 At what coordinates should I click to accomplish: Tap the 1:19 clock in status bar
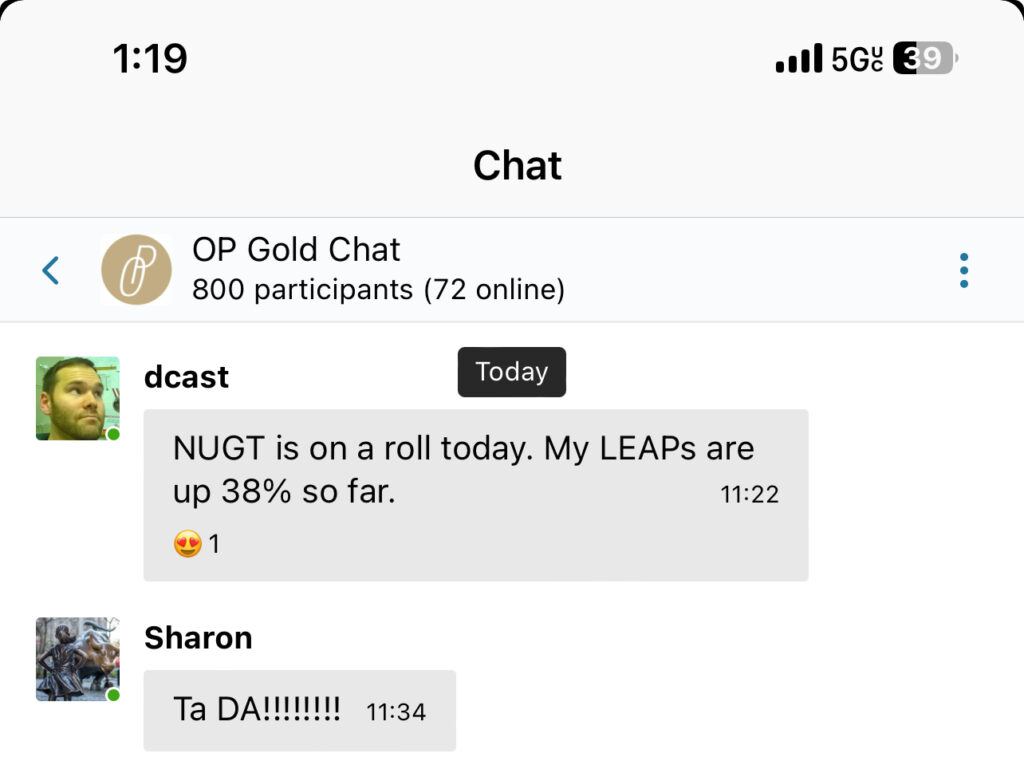[150, 59]
